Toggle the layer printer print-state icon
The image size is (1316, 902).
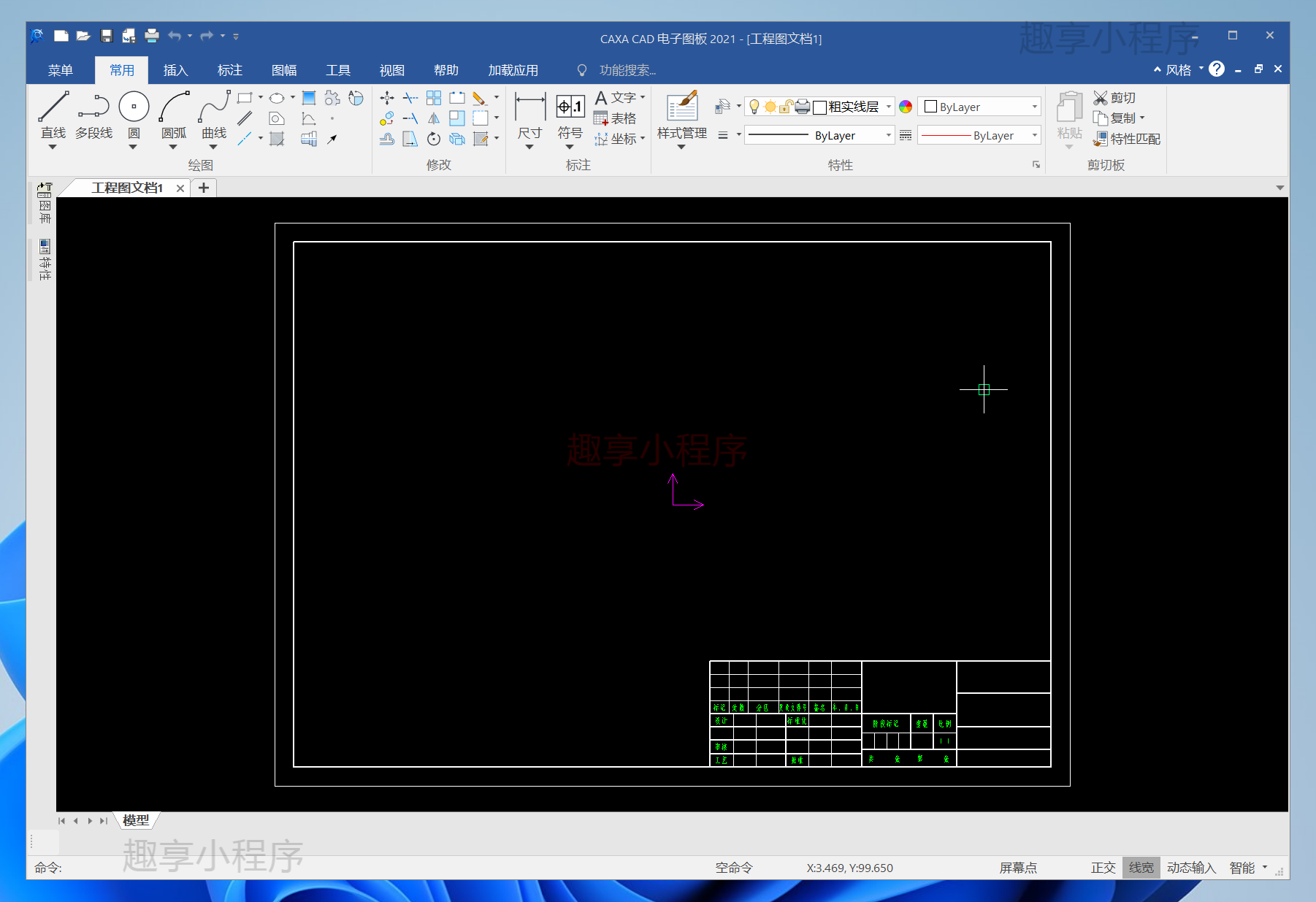(802, 107)
